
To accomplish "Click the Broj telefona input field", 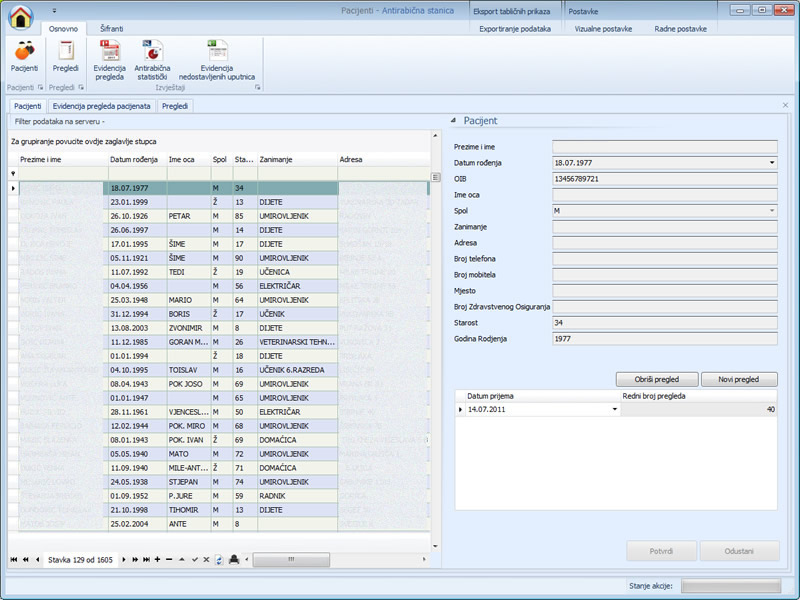I will tap(665, 259).
